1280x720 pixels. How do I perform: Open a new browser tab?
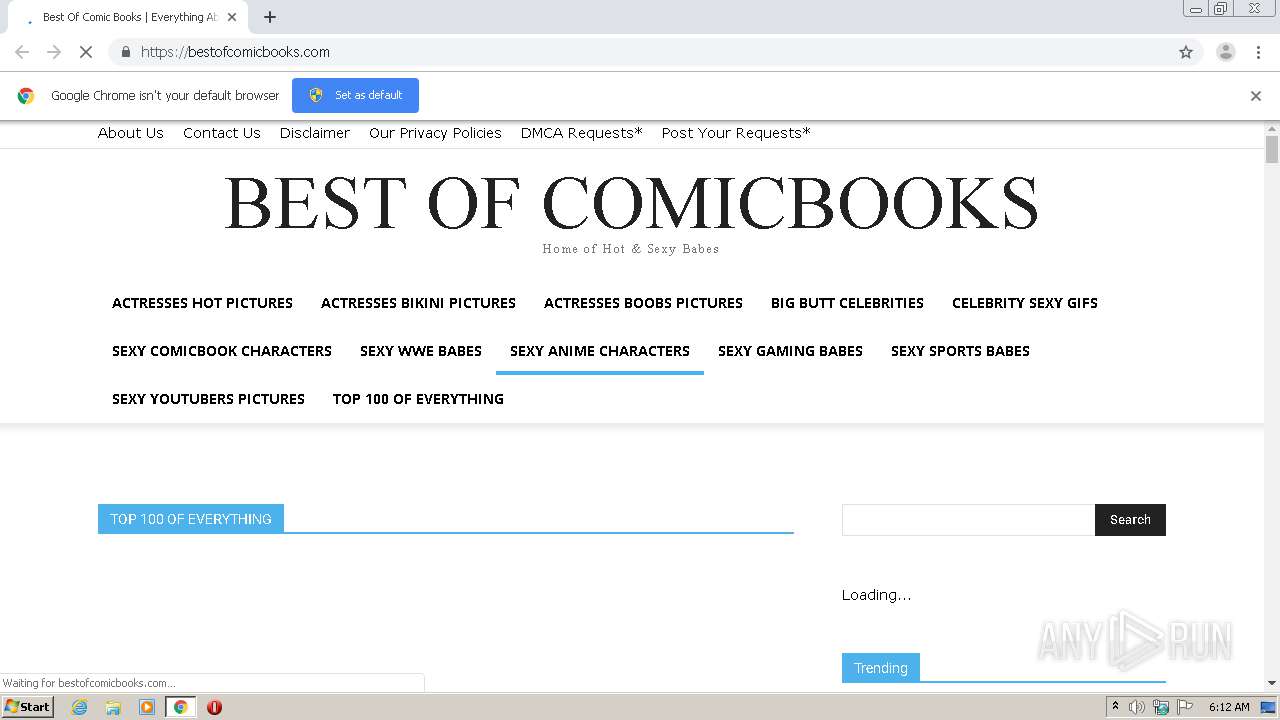point(270,17)
